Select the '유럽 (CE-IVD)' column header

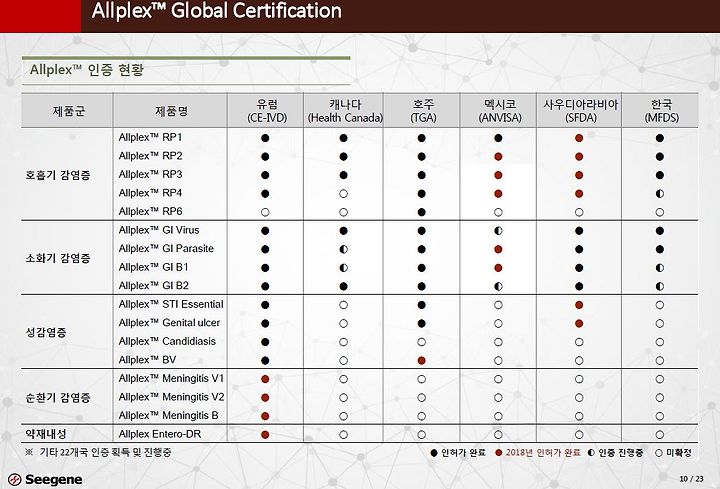(x=267, y=111)
